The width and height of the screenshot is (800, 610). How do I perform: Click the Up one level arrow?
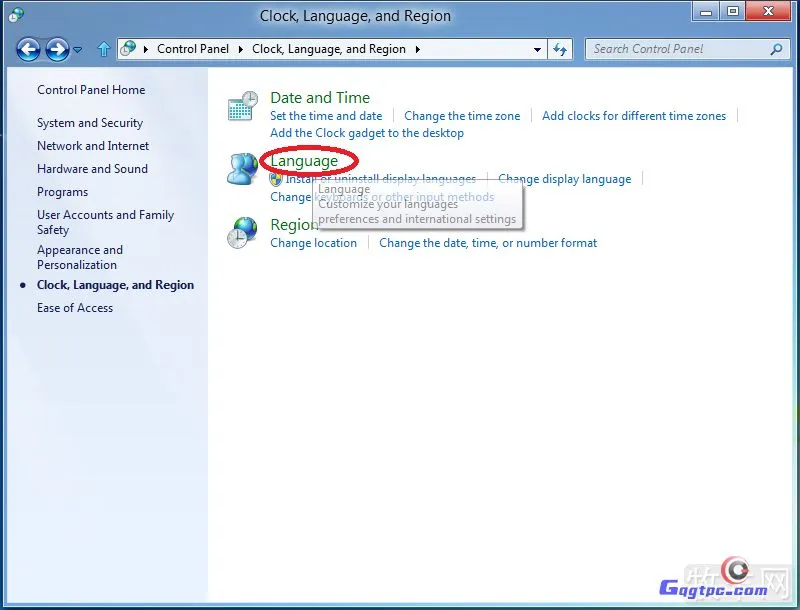[103, 49]
